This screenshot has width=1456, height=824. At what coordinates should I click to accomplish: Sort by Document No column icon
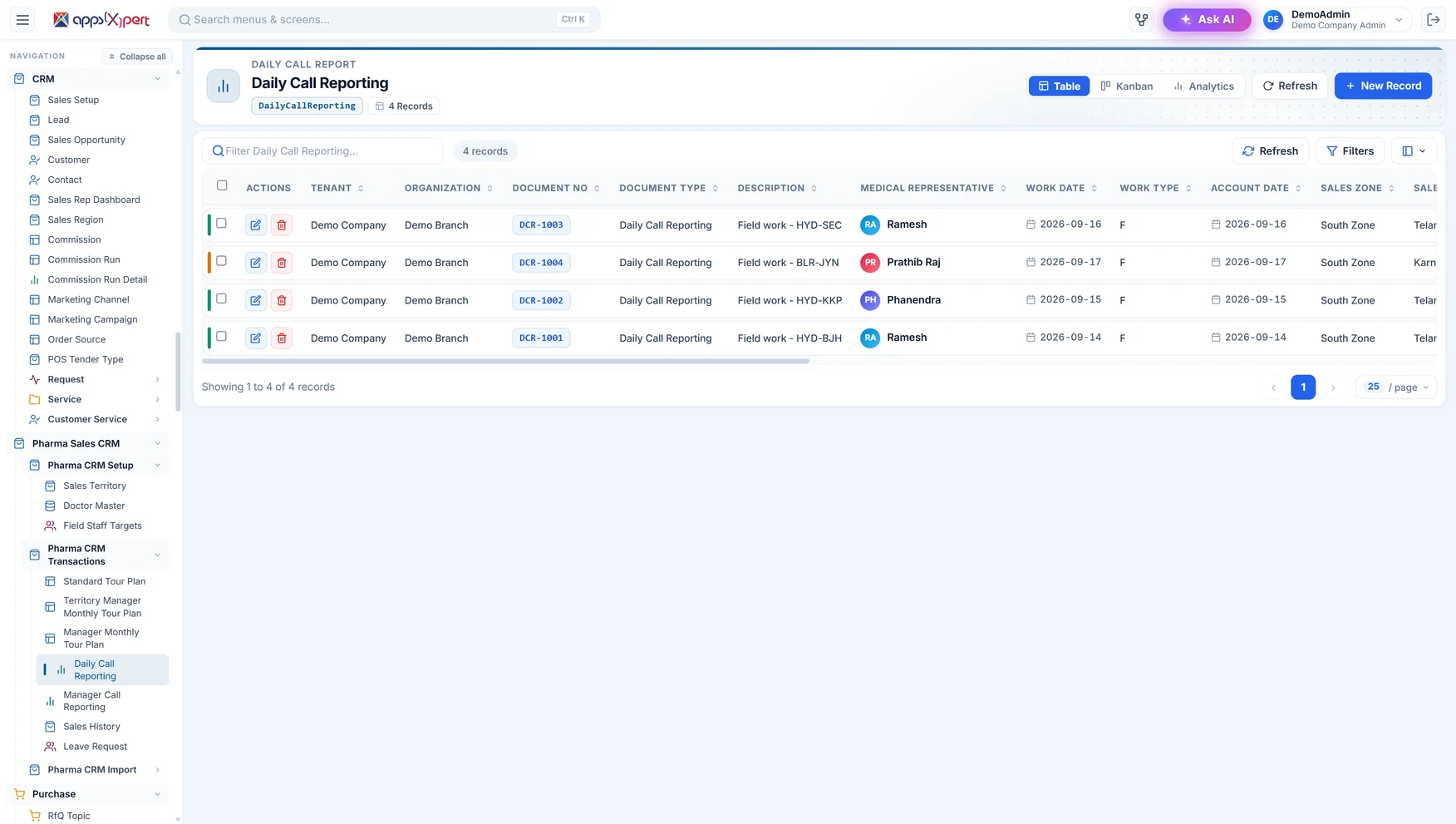[597, 189]
